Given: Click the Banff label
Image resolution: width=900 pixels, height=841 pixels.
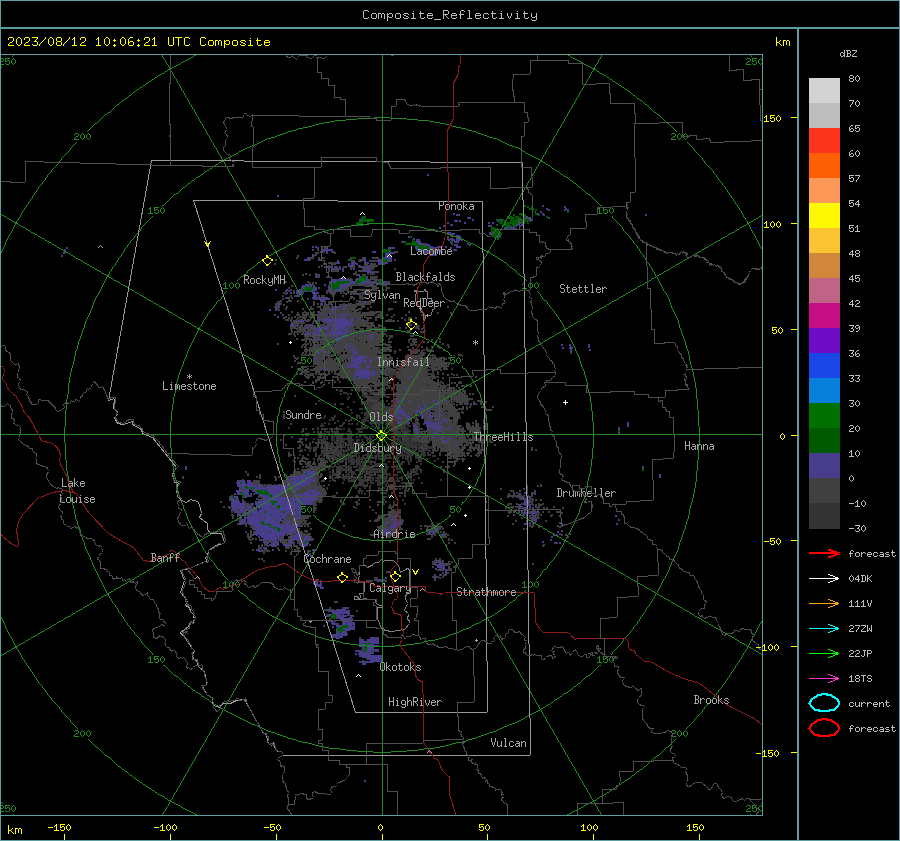Looking at the screenshot, I should point(165,557).
